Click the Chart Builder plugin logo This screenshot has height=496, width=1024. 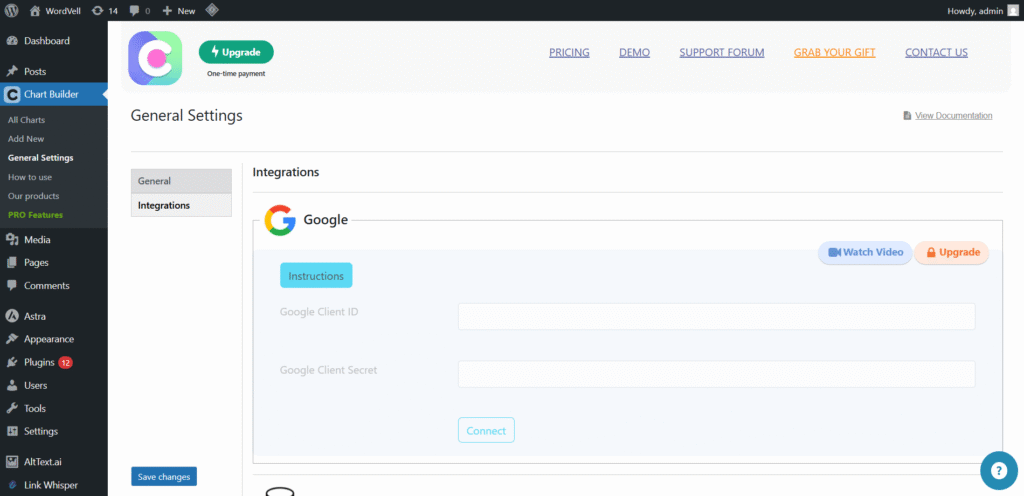click(x=155, y=58)
